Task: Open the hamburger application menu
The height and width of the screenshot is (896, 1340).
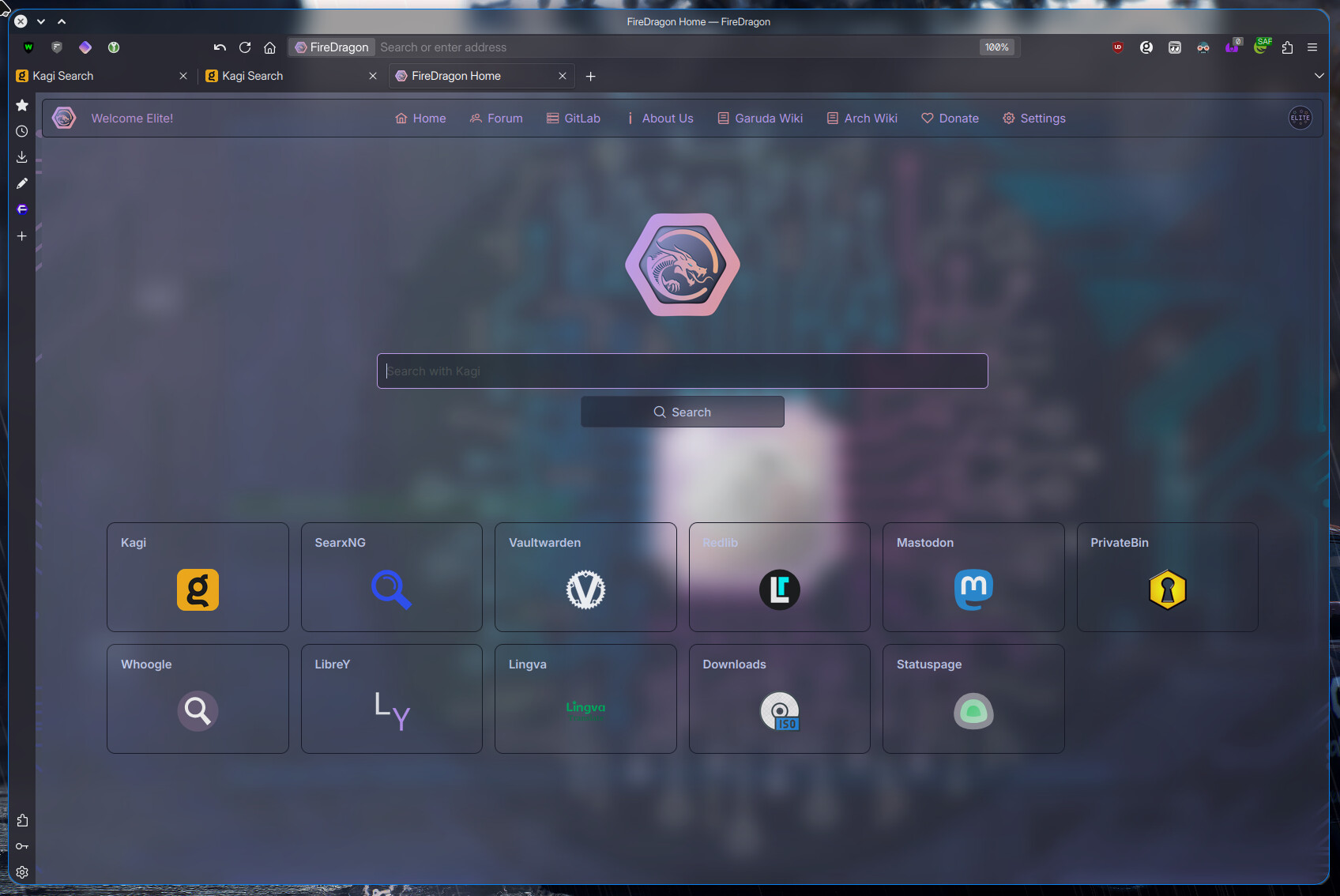Action: [x=1312, y=47]
